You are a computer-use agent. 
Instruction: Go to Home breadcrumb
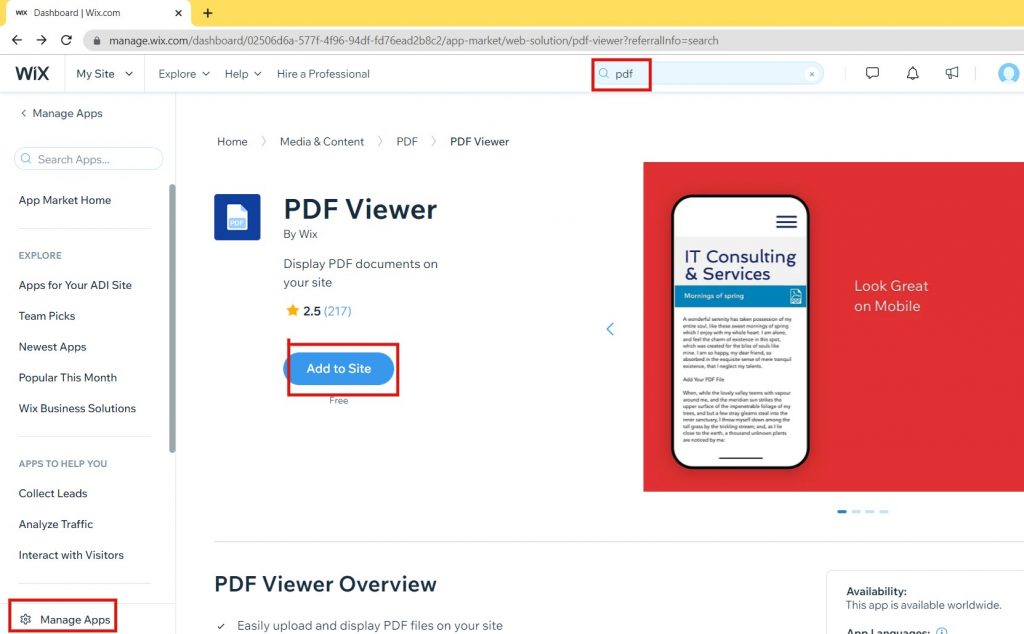coord(232,141)
